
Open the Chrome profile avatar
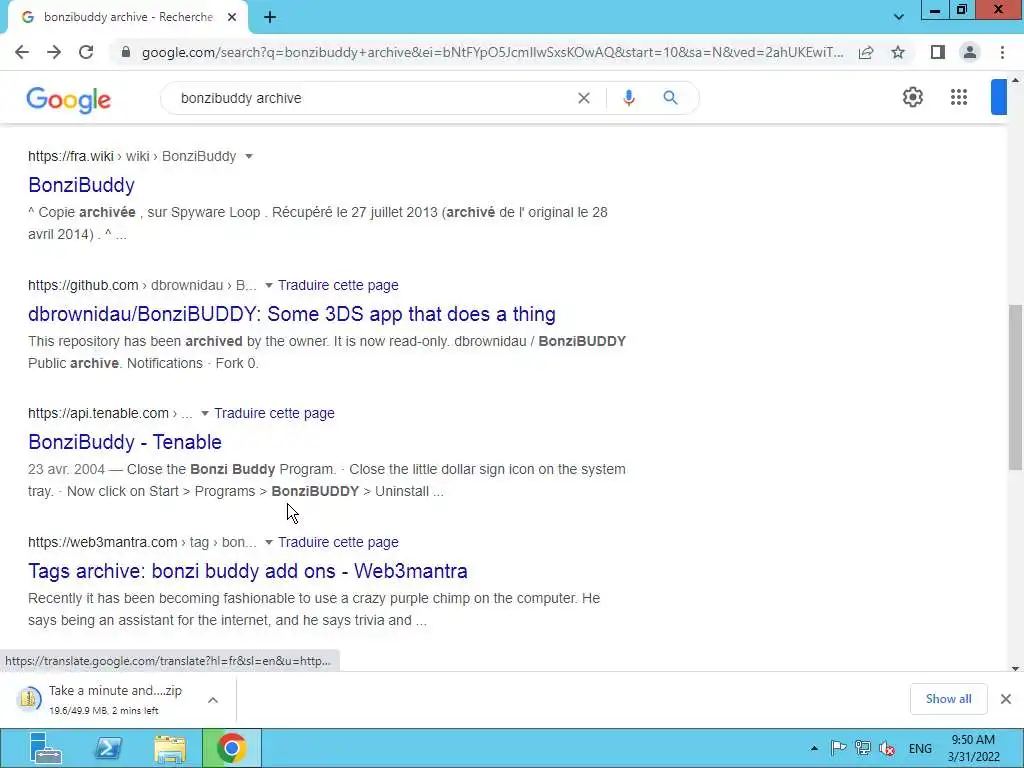970,52
